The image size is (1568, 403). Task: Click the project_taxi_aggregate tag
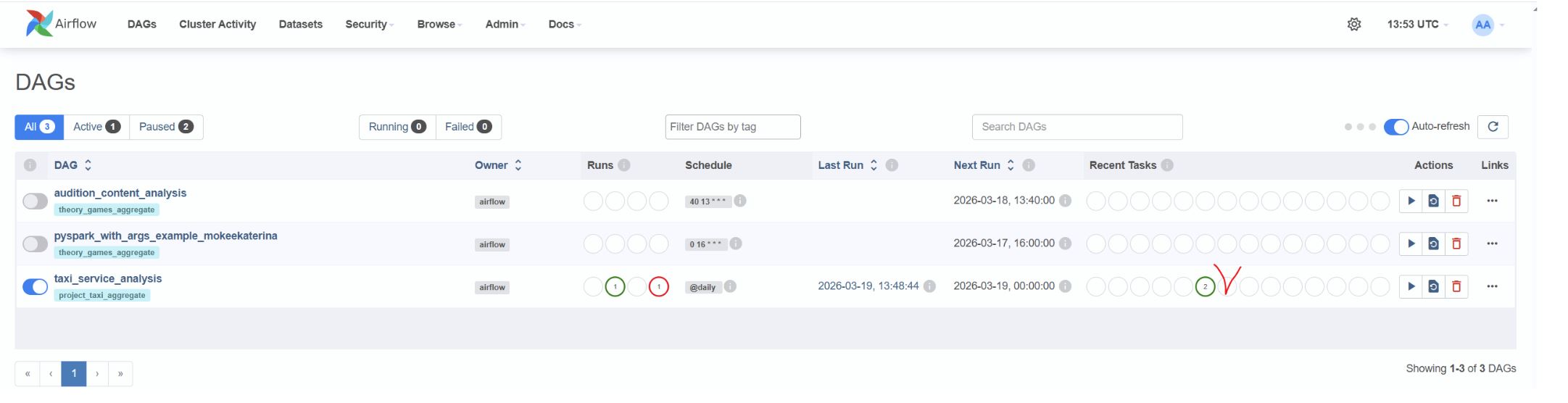(102, 295)
